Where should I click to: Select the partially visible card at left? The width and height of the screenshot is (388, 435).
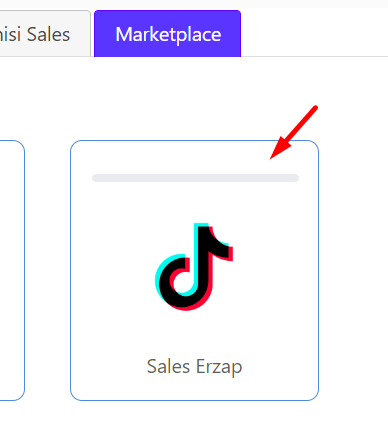(x=12, y=270)
